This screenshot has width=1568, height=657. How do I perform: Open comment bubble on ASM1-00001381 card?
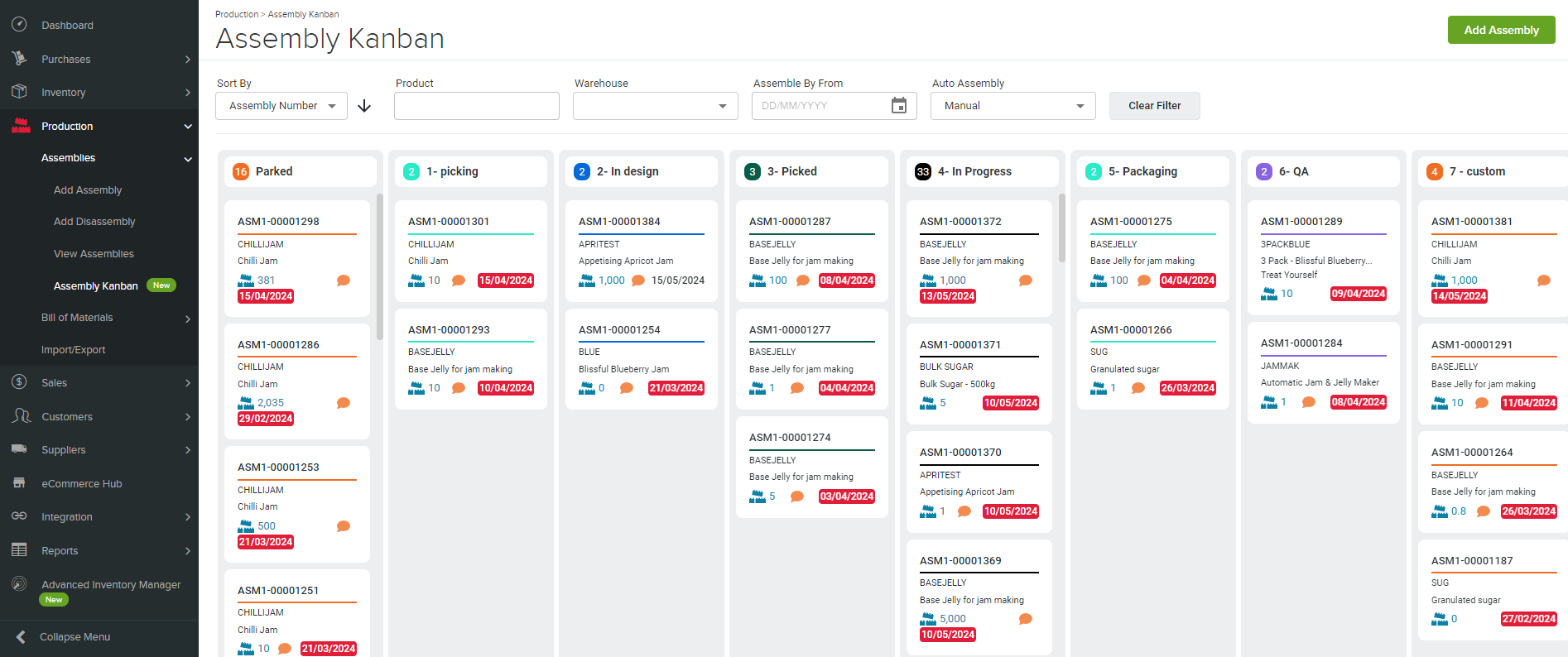pos(1544,281)
